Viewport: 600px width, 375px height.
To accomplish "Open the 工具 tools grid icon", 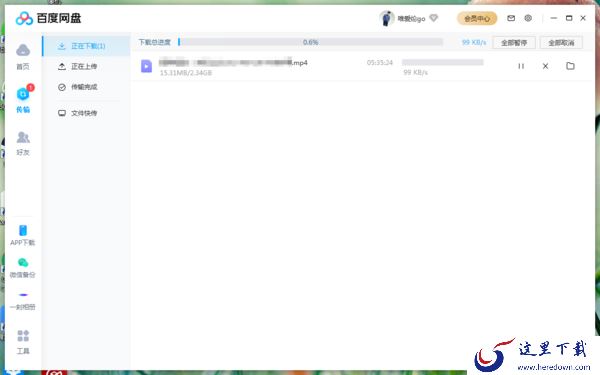I will click(23, 336).
